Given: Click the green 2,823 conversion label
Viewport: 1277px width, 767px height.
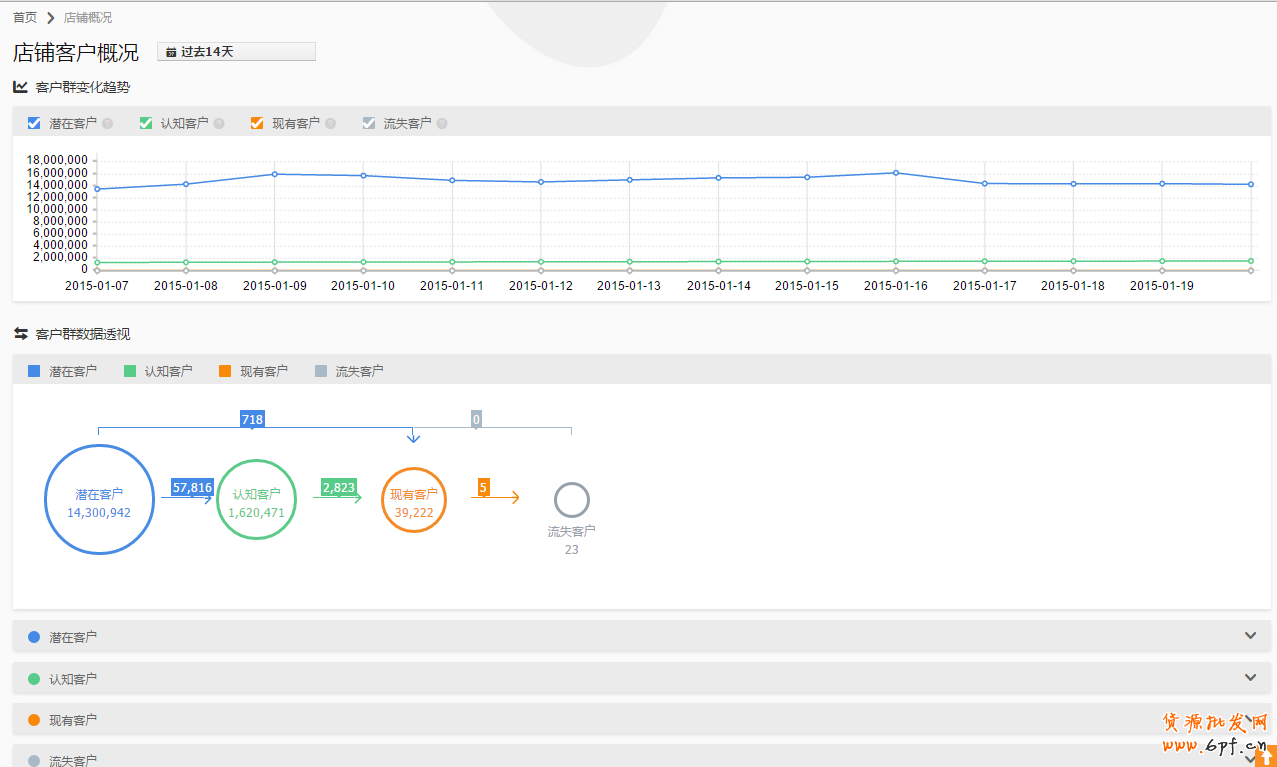Looking at the screenshot, I should coord(338,487).
